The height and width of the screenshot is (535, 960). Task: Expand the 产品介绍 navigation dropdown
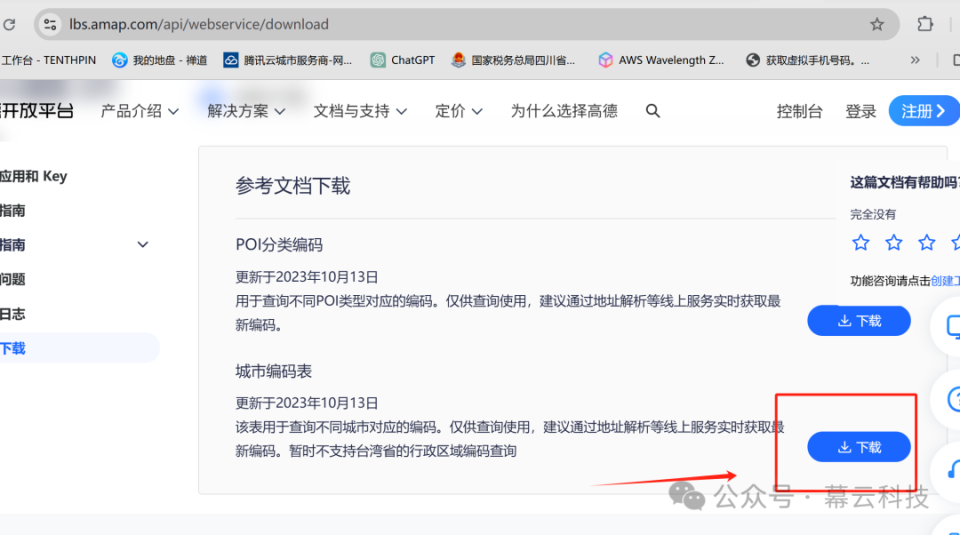(x=140, y=111)
